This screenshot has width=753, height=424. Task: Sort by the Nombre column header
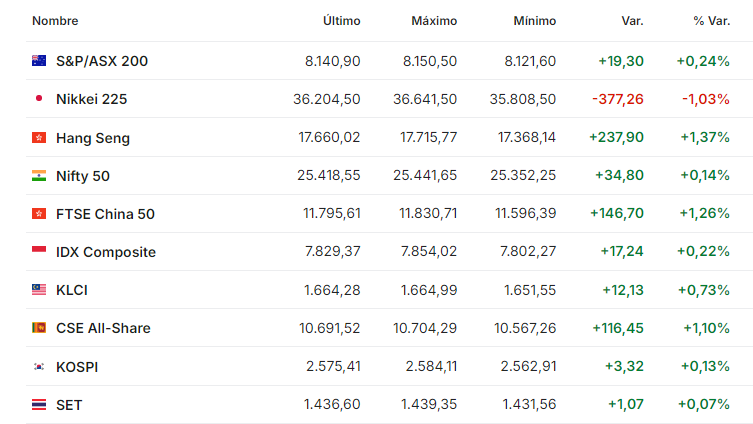click(55, 21)
